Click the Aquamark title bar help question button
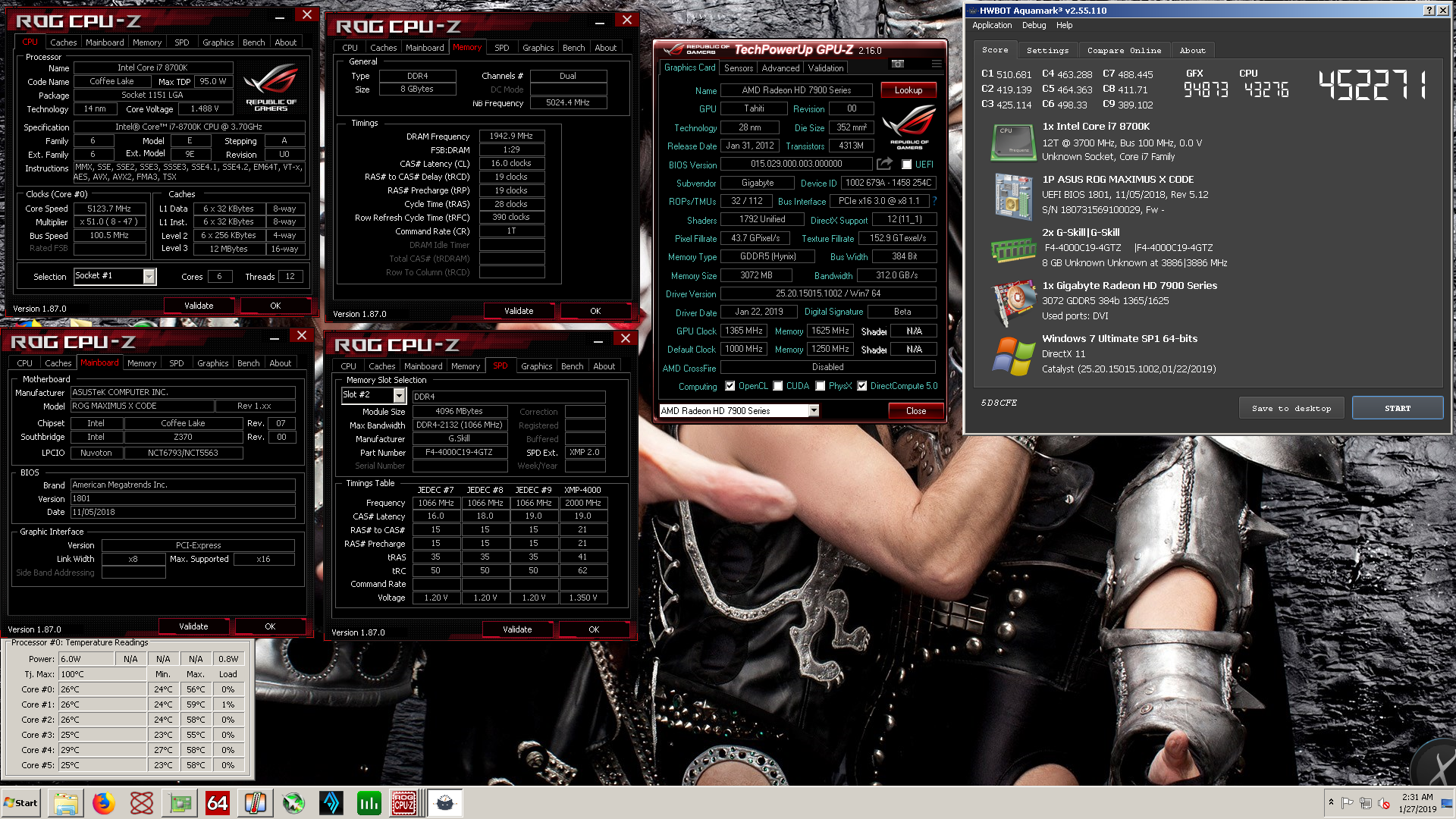Viewport: 1456px width, 819px height. 1429,10
